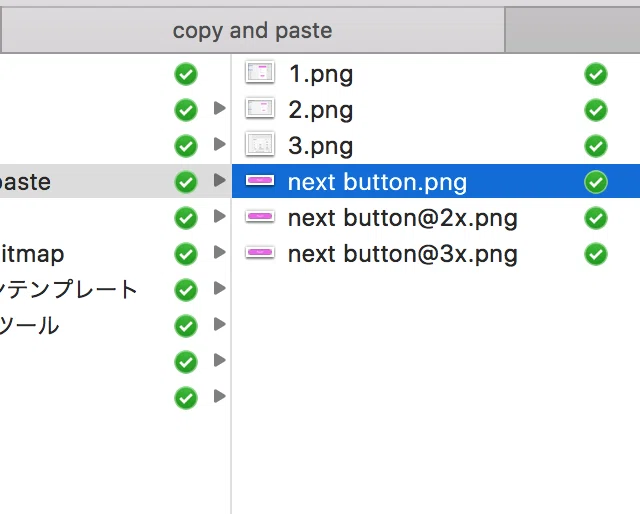Click the green badge on the ツール row
Image resolution: width=640 pixels, height=514 pixels.
[186, 326]
